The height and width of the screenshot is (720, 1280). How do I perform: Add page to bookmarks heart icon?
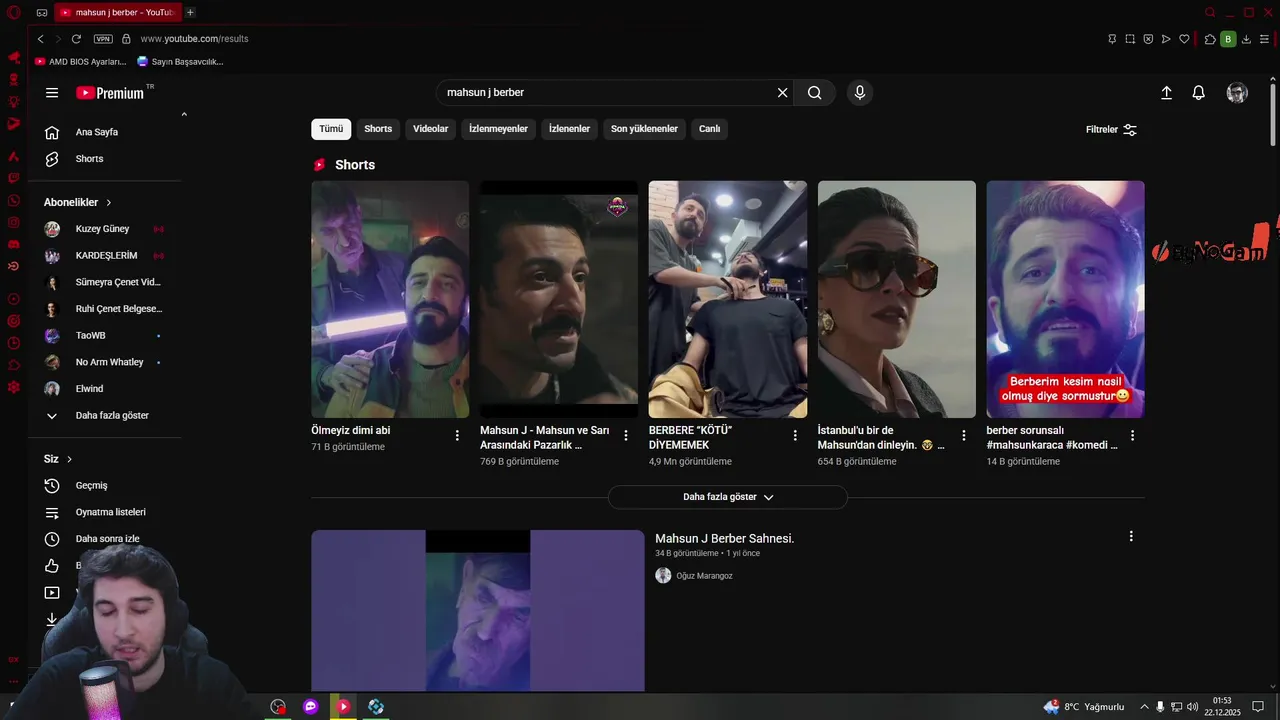tap(1184, 39)
